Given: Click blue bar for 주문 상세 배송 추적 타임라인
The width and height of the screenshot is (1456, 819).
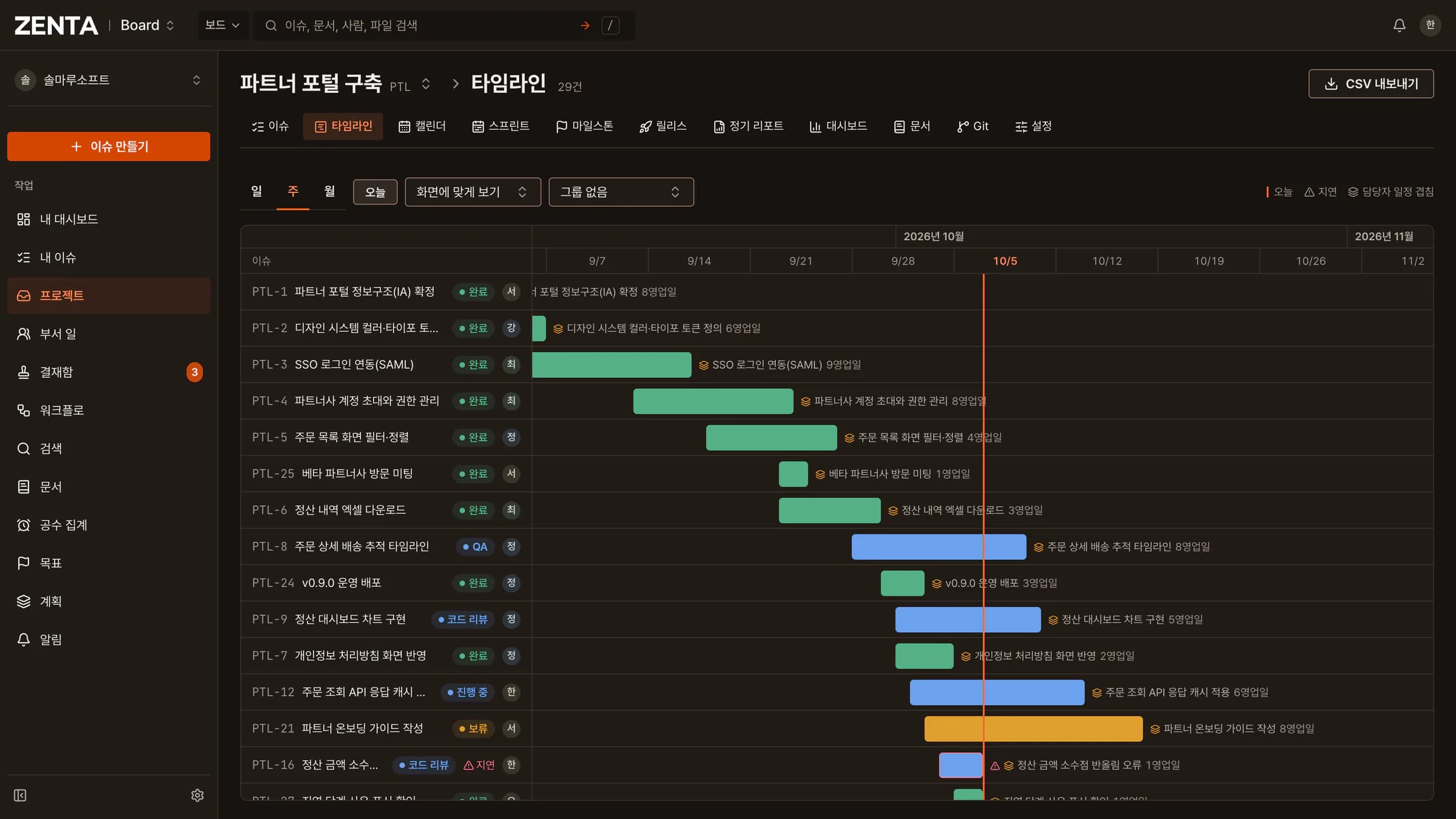Looking at the screenshot, I should [939, 547].
